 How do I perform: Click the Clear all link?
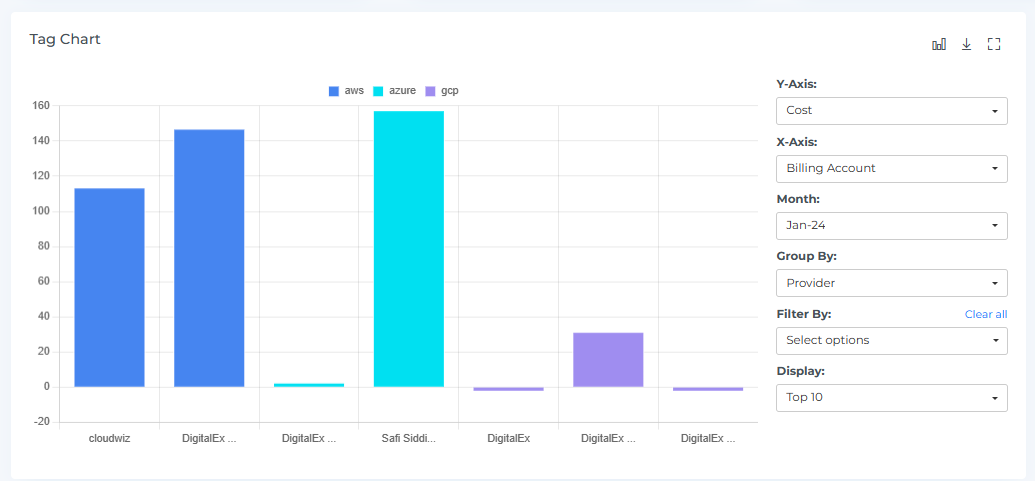(x=985, y=314)
